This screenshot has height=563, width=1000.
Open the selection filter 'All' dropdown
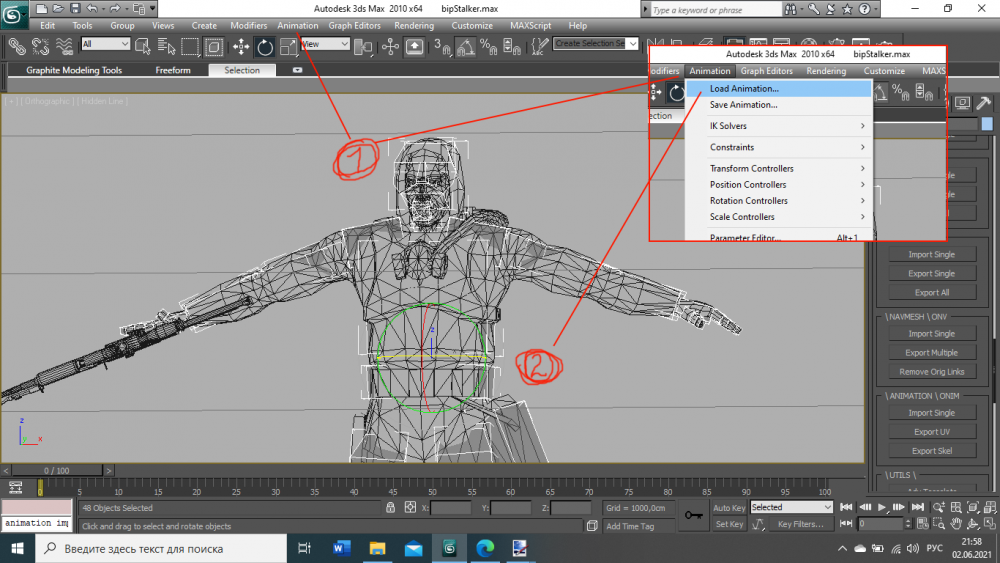click(105, 44)
